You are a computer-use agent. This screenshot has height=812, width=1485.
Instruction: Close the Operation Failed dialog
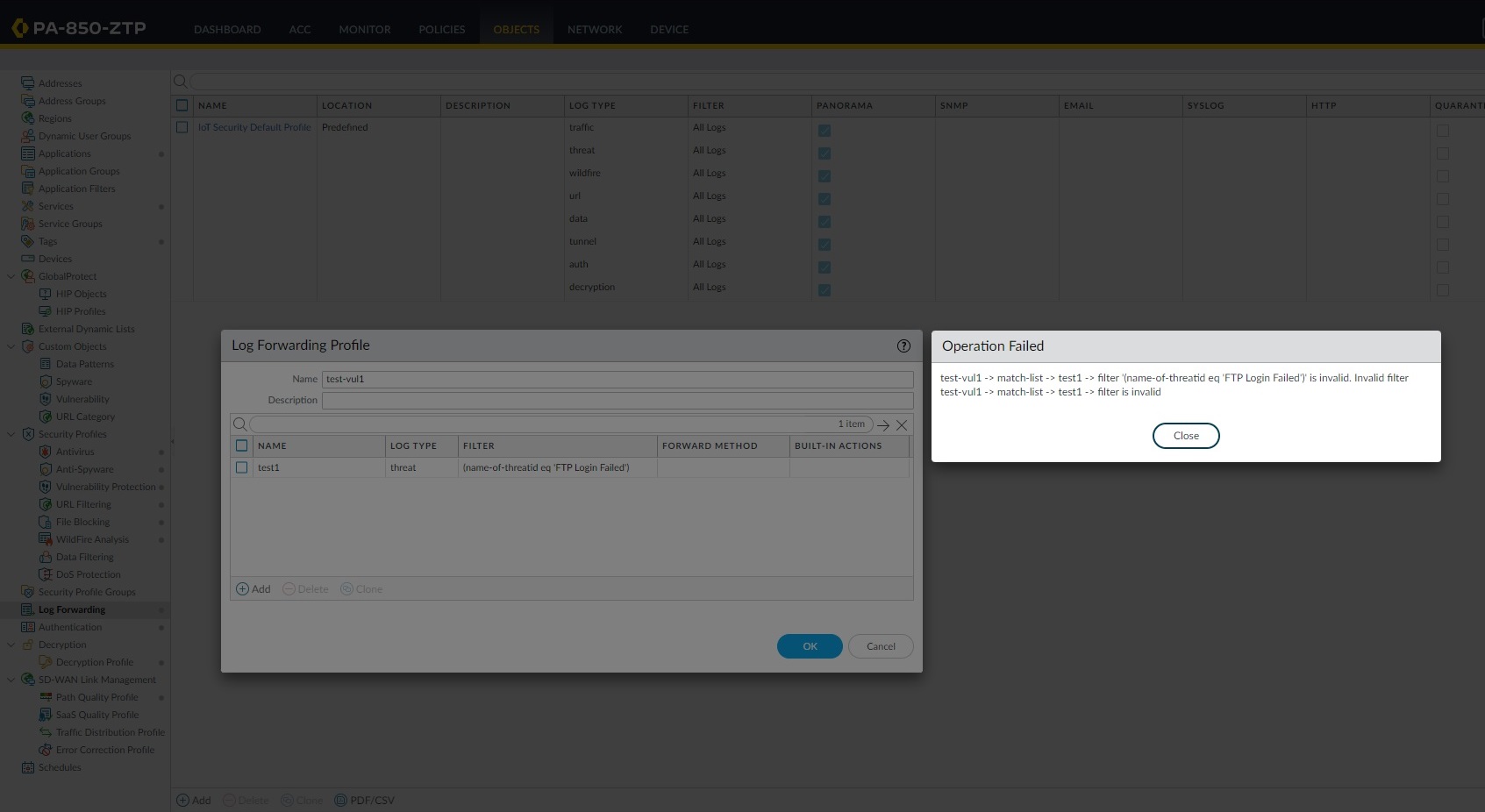1185,436
